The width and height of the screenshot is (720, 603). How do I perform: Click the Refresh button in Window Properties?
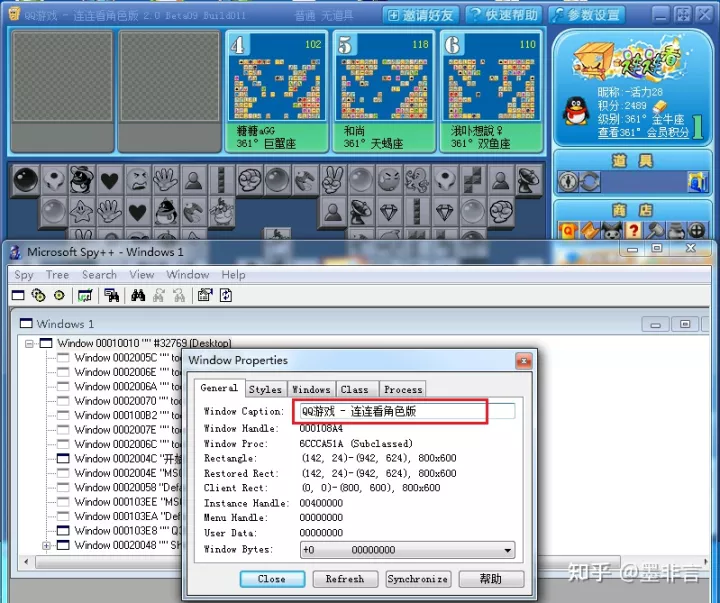345,579
